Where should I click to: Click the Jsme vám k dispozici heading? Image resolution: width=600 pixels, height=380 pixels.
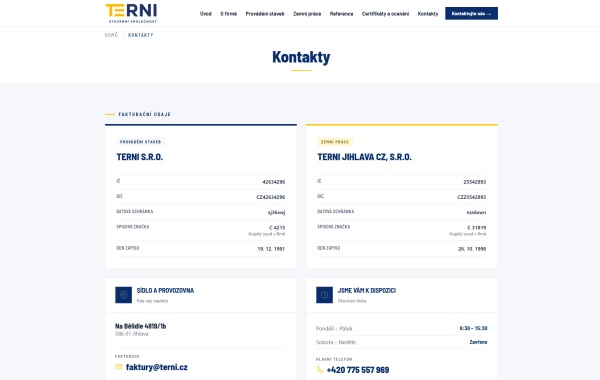pos(367,290)
